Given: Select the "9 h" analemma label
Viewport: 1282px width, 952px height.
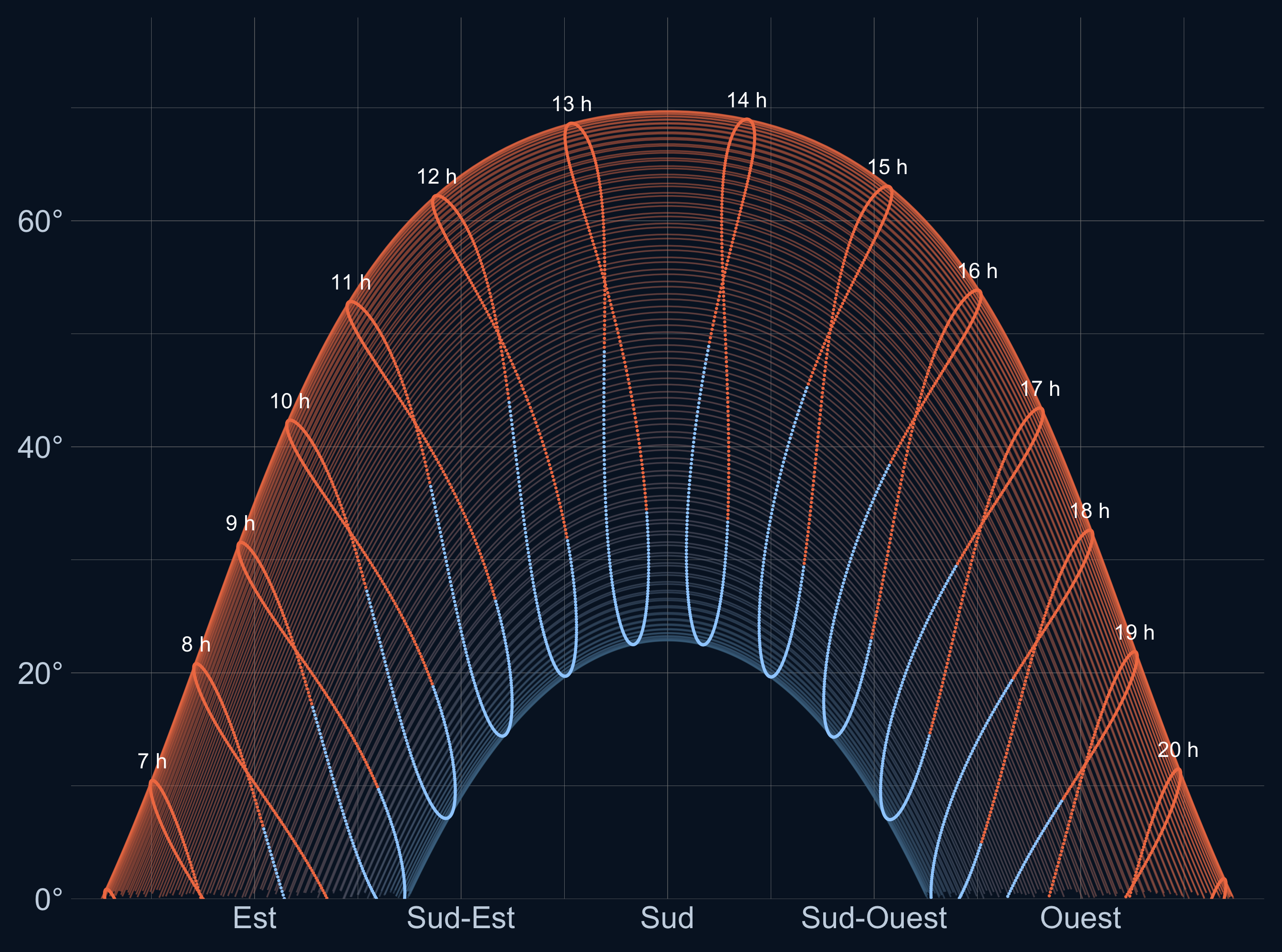Looking at the screenshot, I should point(240,523).
